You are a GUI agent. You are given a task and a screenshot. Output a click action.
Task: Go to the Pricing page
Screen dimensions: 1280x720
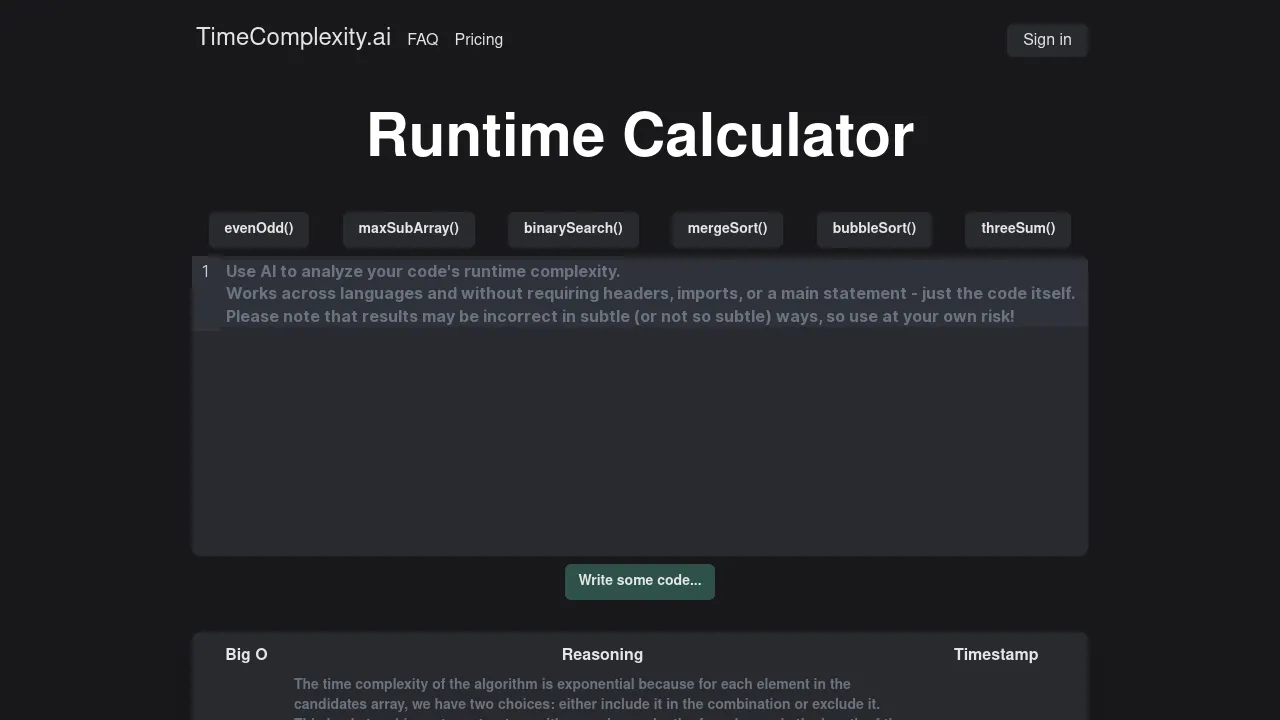pyautogui.click(x=479, y=39)
